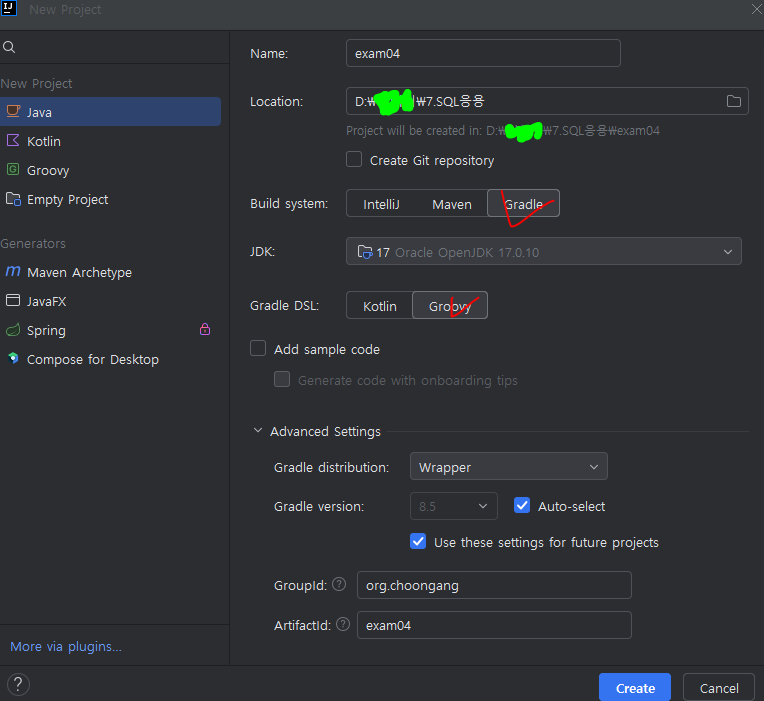Click the Spring lock icon

[205, 329]
